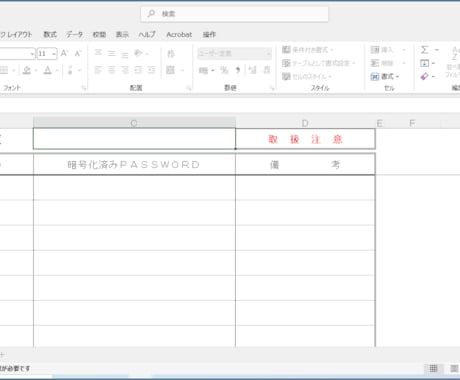460x380 pixels.
Task: Open the ページレイアウト (Page Layout) tab
Action: coord(16,34)
